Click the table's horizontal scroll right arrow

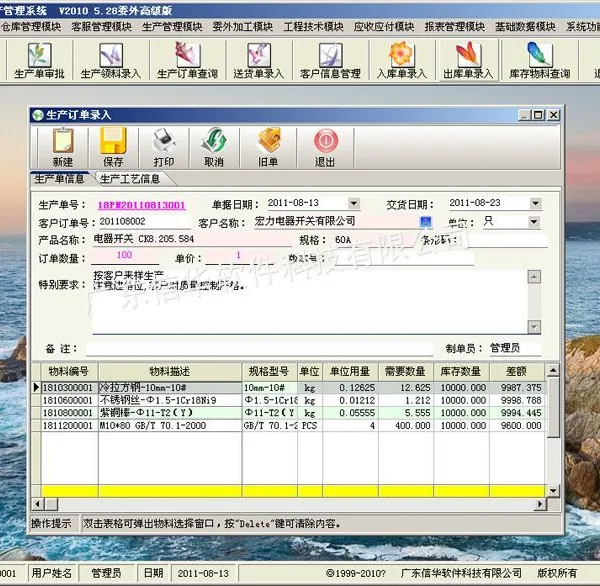pyautogui.click(x=540, y=504)
